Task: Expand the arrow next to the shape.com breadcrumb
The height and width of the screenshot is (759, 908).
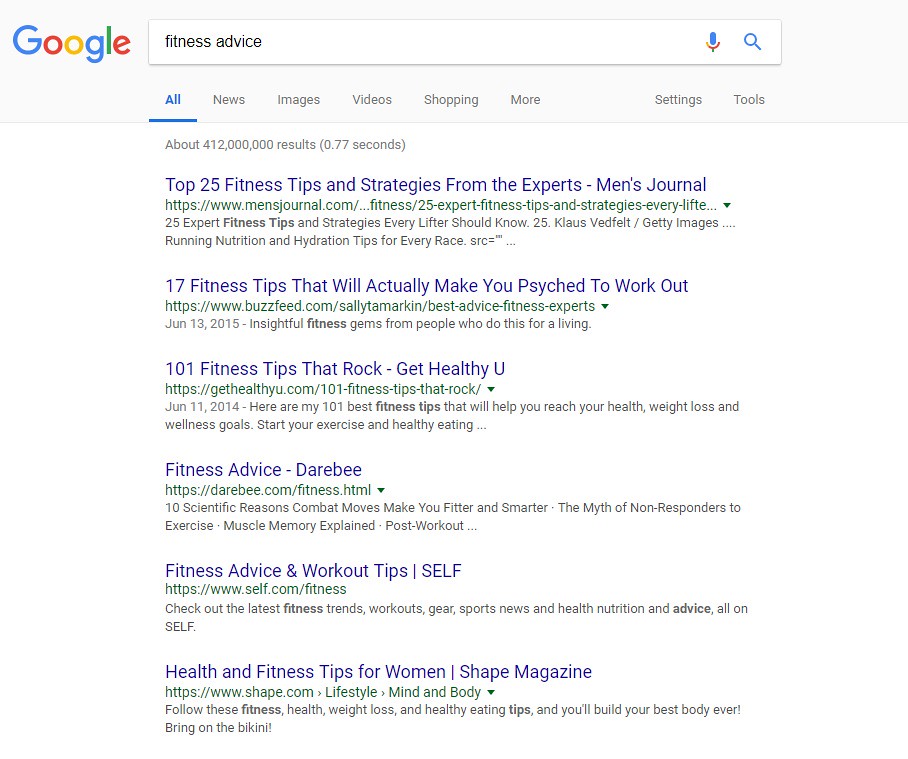Action: coord(491,692)
